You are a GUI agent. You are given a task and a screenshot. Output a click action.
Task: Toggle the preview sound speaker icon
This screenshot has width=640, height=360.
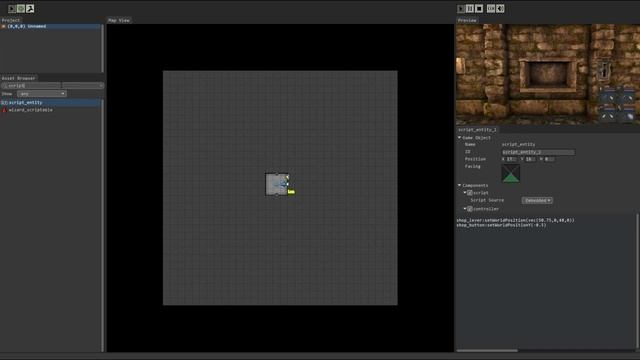[x=500, y=9]
